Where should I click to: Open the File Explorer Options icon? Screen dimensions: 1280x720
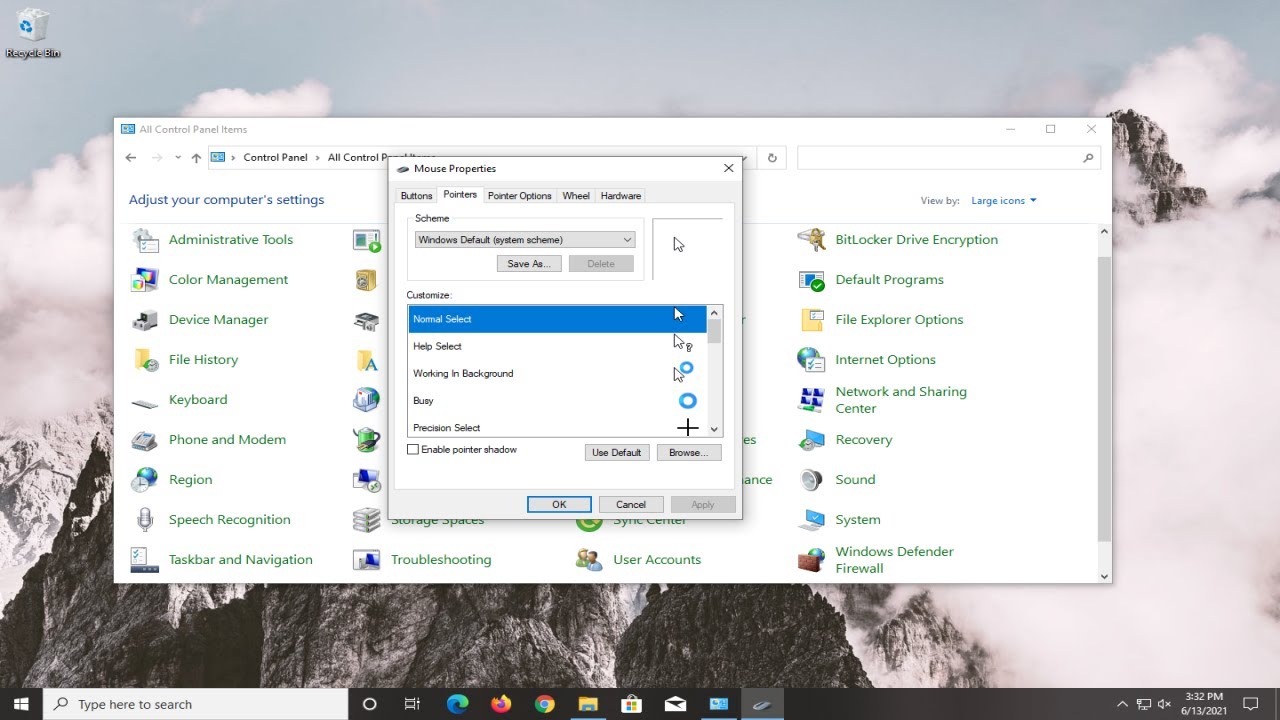tap(811, 320)
